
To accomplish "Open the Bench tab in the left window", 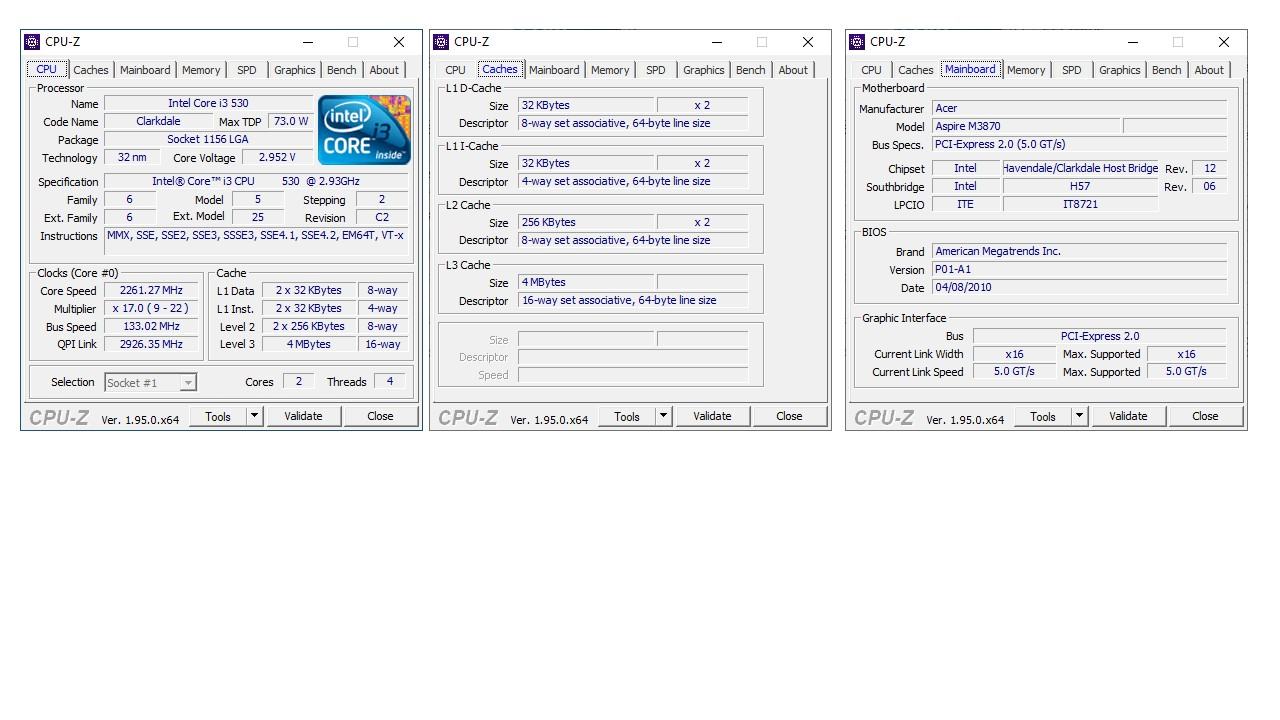I will click(x=341, y=70).
